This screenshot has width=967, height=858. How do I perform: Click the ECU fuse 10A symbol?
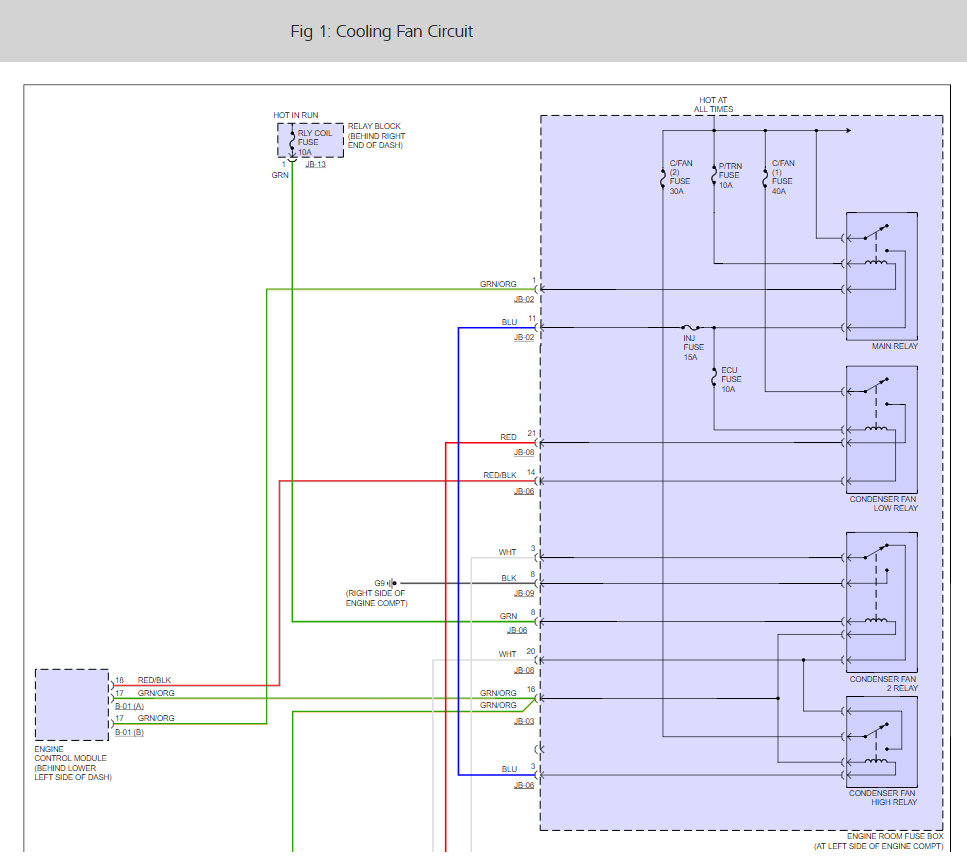coord(714,377)
